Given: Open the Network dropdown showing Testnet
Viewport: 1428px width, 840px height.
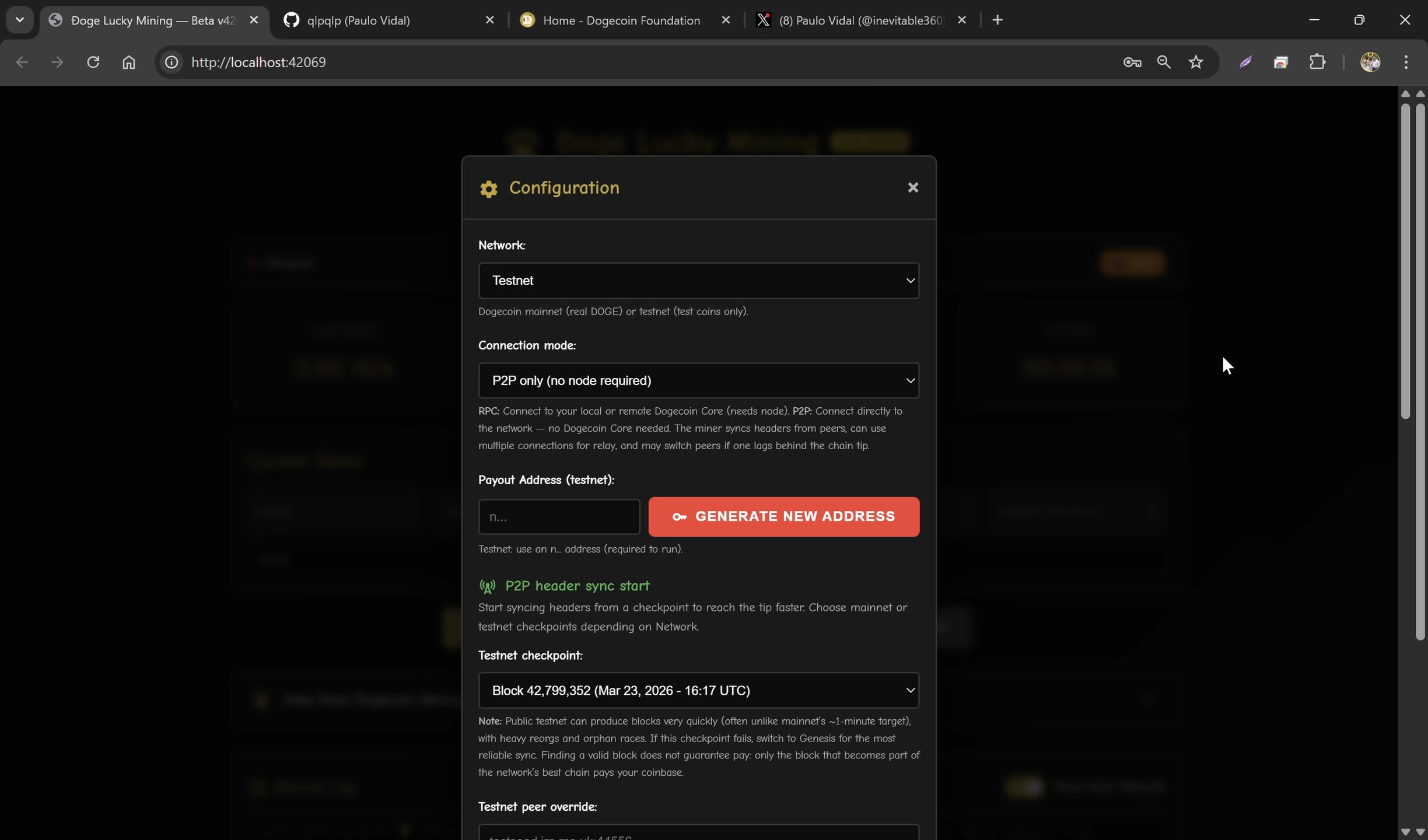Looking at the screenshot, I should (698, 281).
